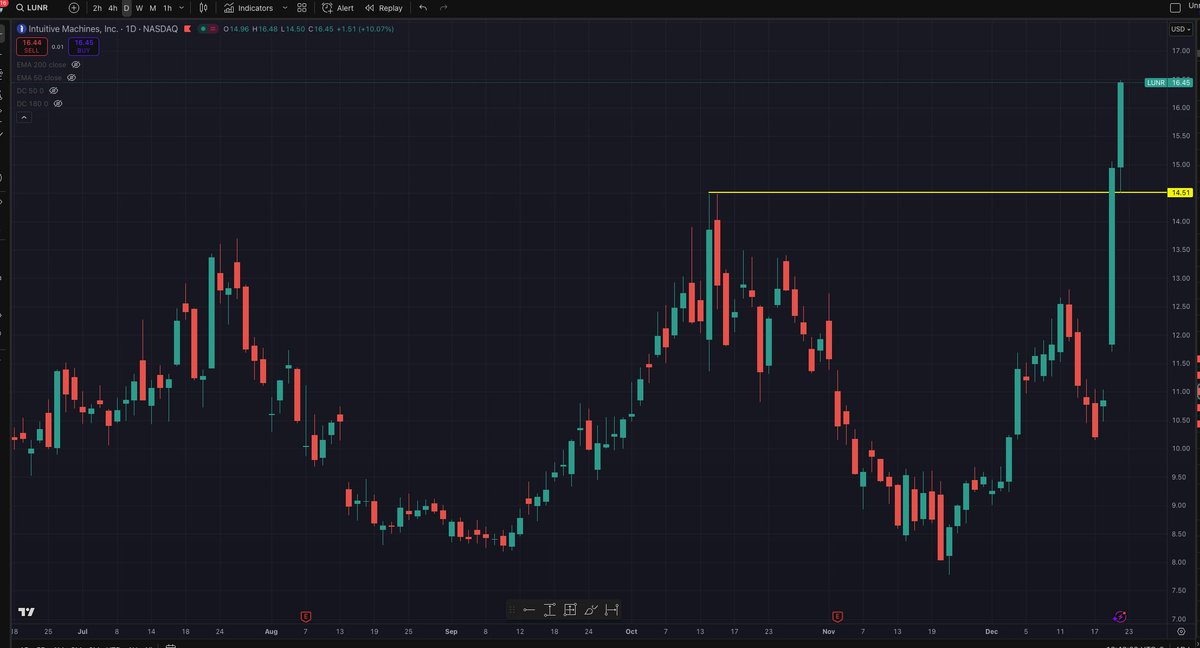
Task: Collapse the indicator legend with chevron
Action: click(24, 117)
